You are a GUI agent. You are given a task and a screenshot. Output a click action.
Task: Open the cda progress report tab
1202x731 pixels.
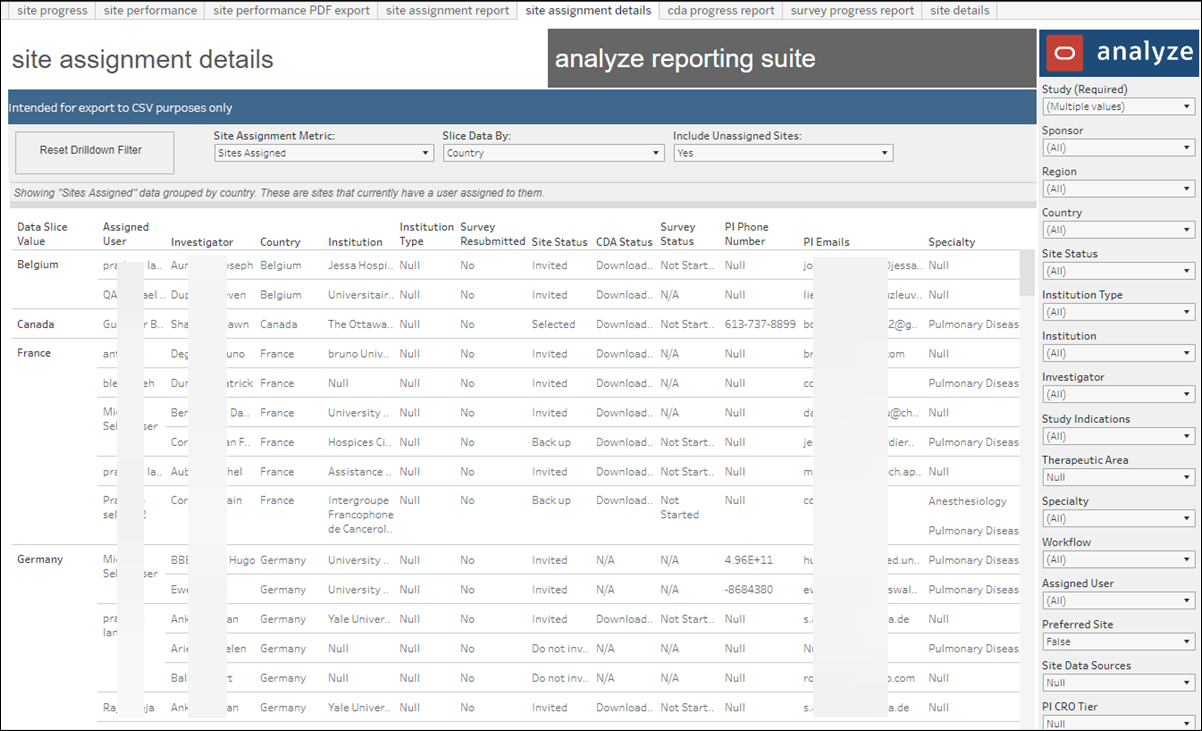pyautogui.click(x=721, y=10)
